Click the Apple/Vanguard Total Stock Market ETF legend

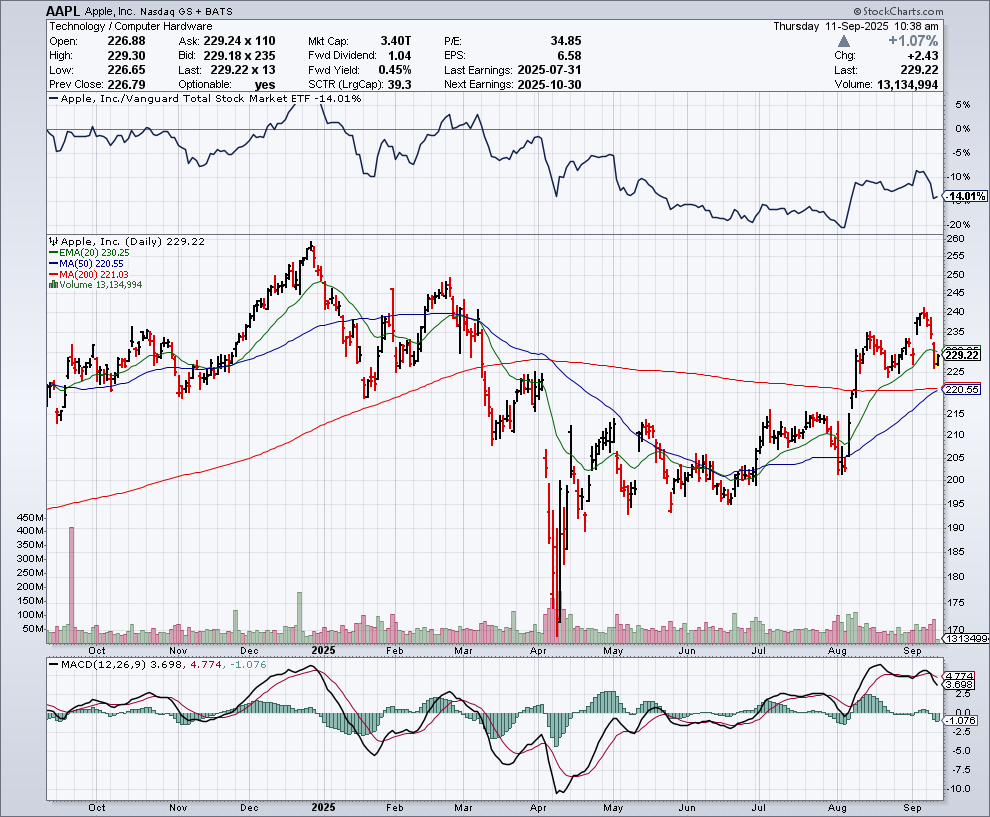(x=205, y=98)
